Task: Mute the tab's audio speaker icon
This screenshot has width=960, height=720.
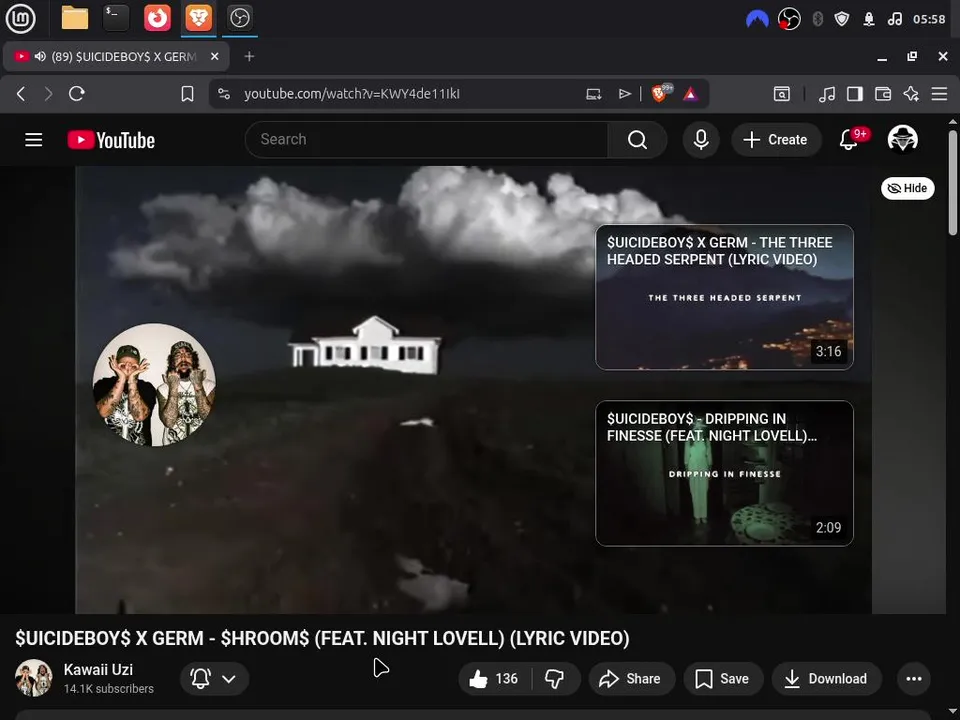Action: (40, 56)
